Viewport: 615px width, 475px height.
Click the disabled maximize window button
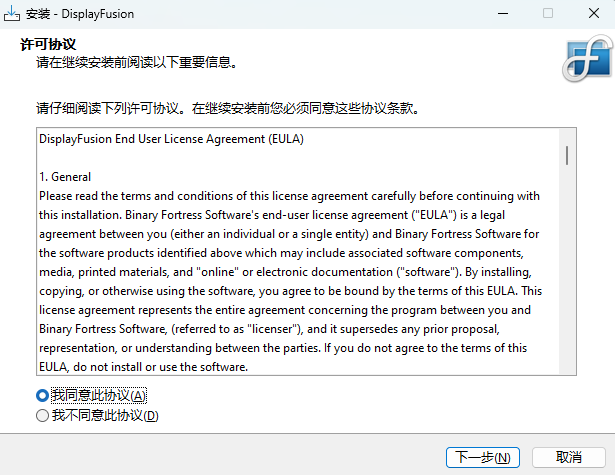point(548,14)
